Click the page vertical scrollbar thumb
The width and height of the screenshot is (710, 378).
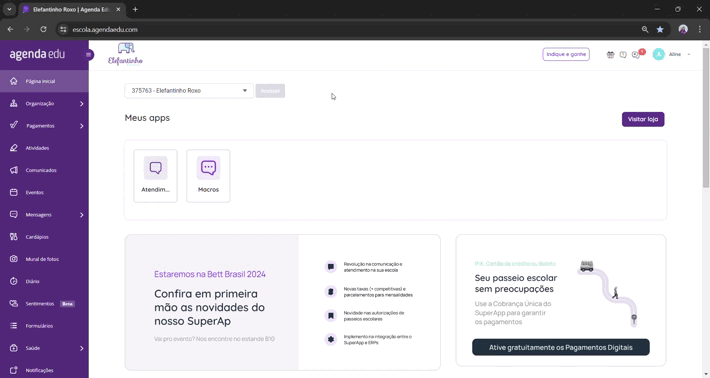click(x=705, y=117)
